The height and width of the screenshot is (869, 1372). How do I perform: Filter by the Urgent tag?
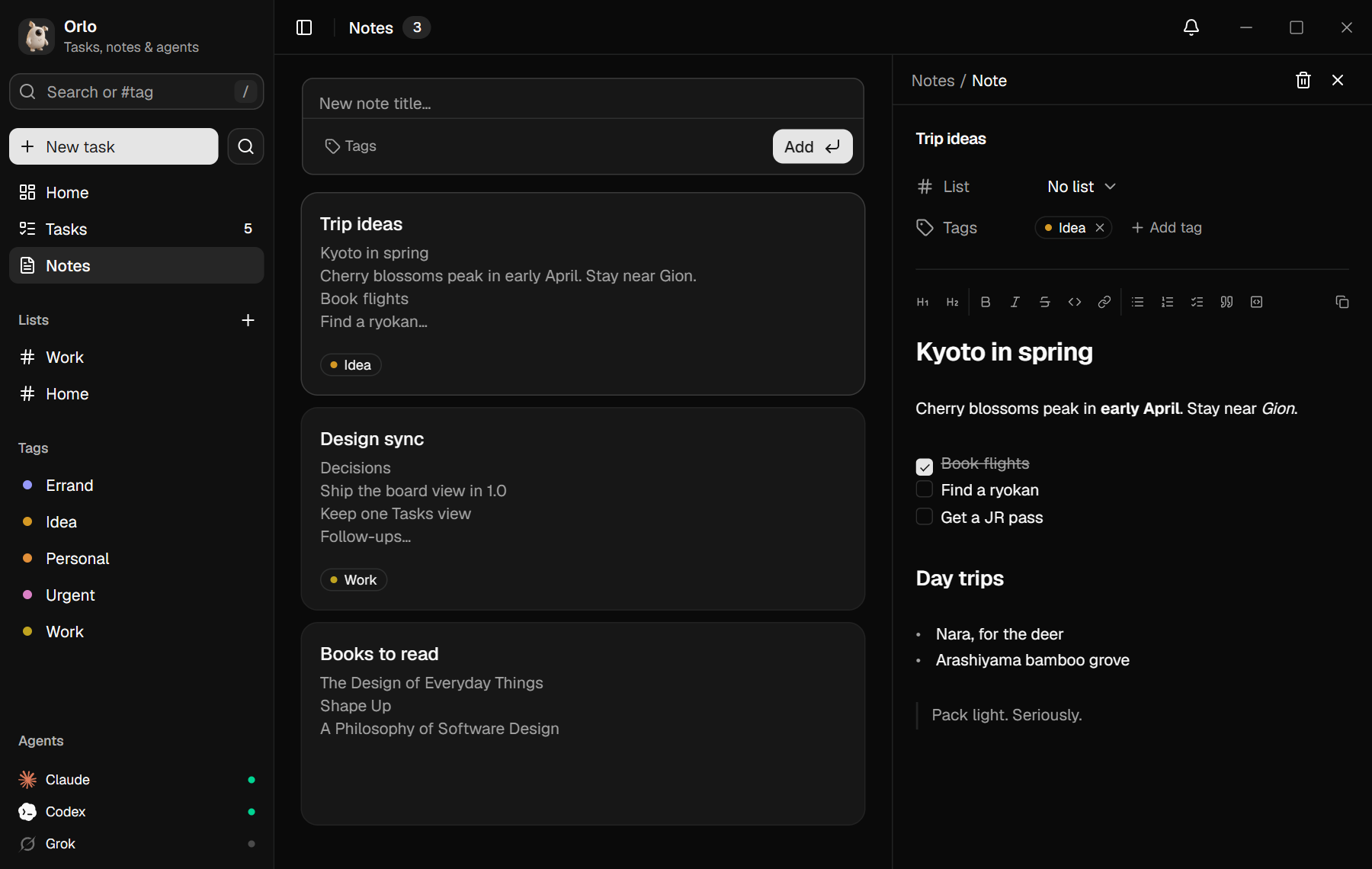pyautogui.click(x=136, y=595)
